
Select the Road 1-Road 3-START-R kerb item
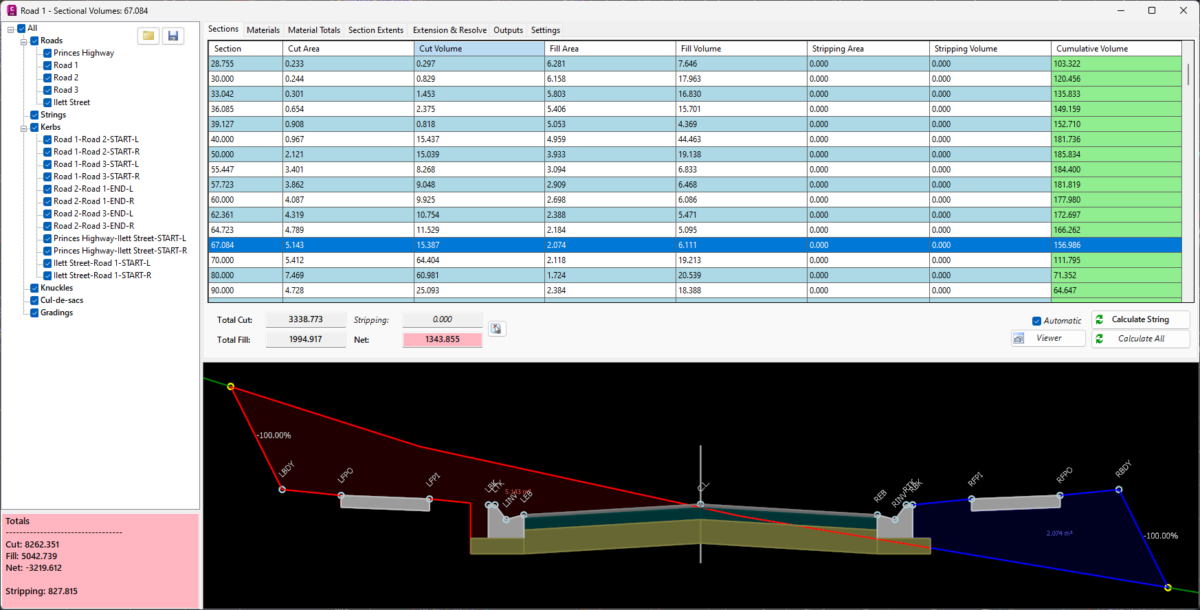click(x=96, y=177)
